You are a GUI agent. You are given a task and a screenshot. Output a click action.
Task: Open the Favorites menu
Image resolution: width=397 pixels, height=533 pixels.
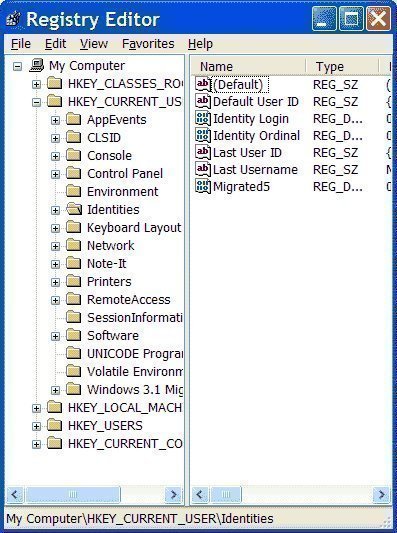pyautogui.click(x=148, y=44)
